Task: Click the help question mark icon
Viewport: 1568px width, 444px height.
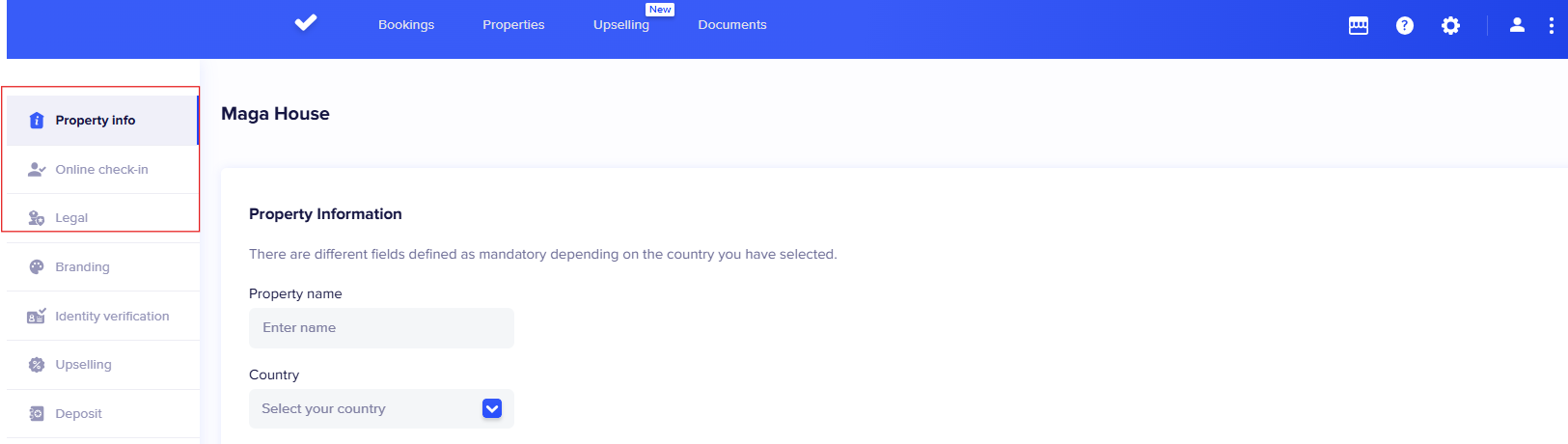Action: tap(1404, 26)
